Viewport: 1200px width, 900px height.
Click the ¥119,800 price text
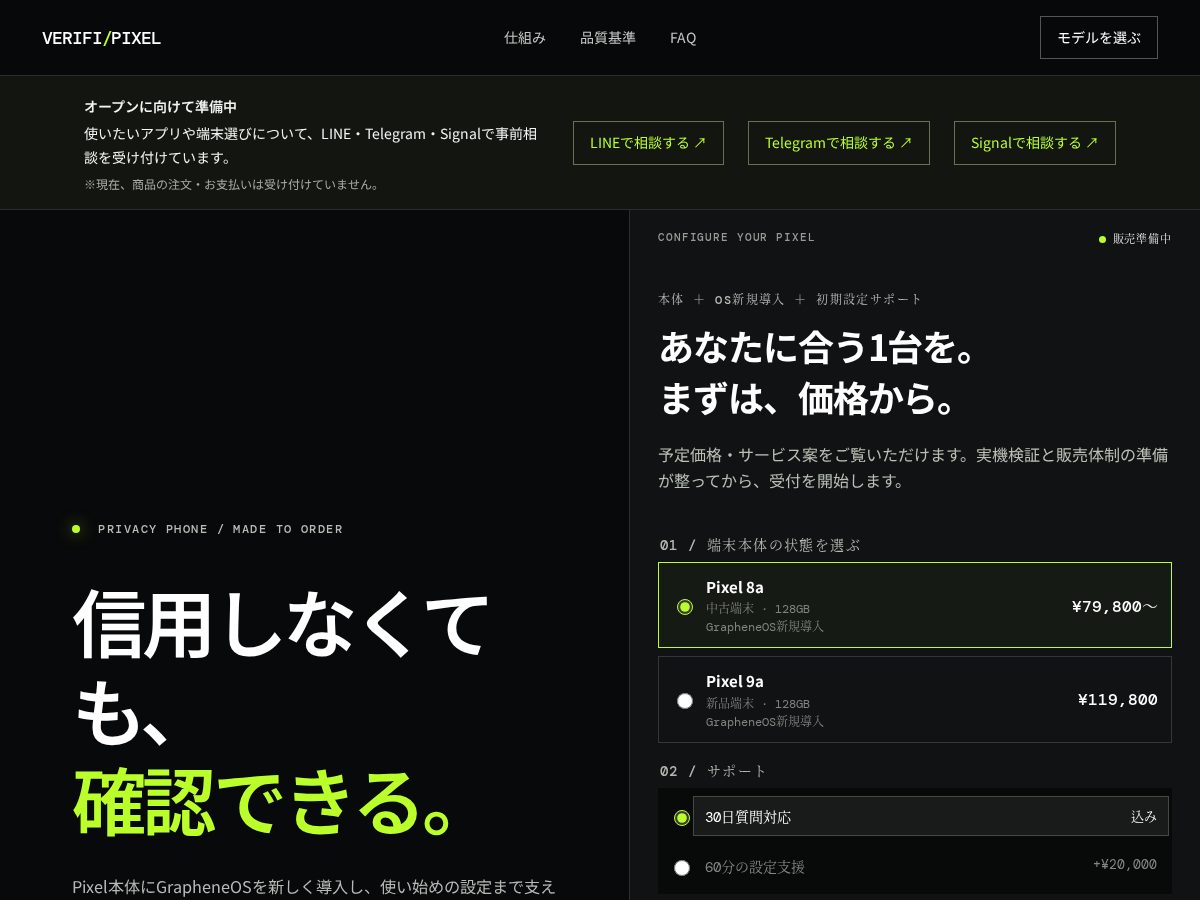tap(1117, 700)
